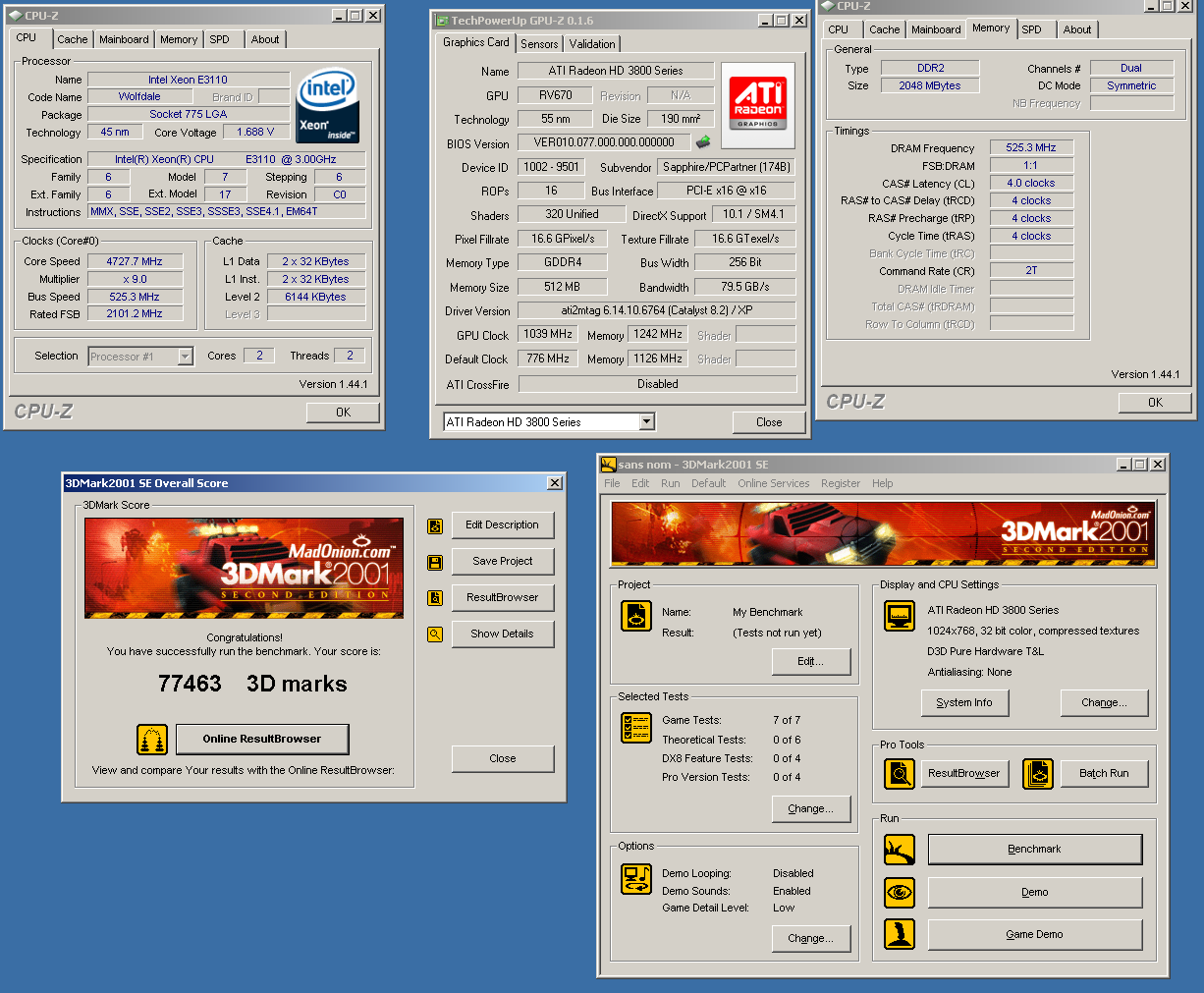The image size is (1204, 993).
Task: Click the Display and CPU Settings monitor icon
Action: [x=900, y=615]
